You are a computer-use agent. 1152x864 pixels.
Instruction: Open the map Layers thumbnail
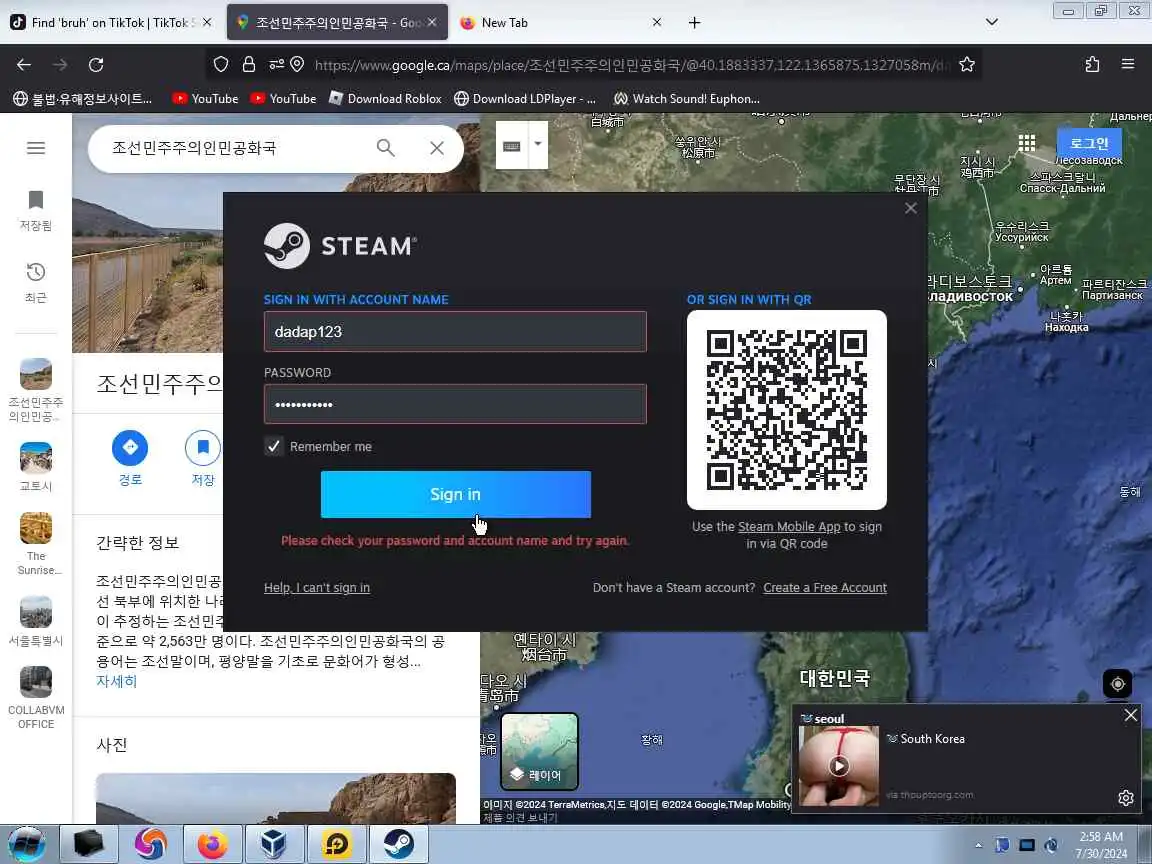[x=540, y=751]
